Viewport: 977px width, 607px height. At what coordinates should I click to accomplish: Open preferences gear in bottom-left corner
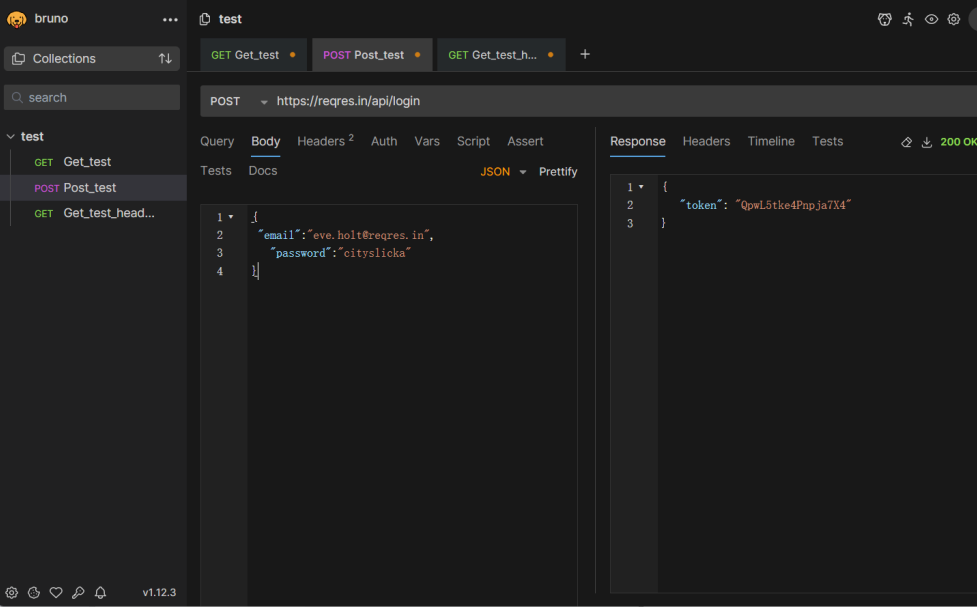point(12,593)
